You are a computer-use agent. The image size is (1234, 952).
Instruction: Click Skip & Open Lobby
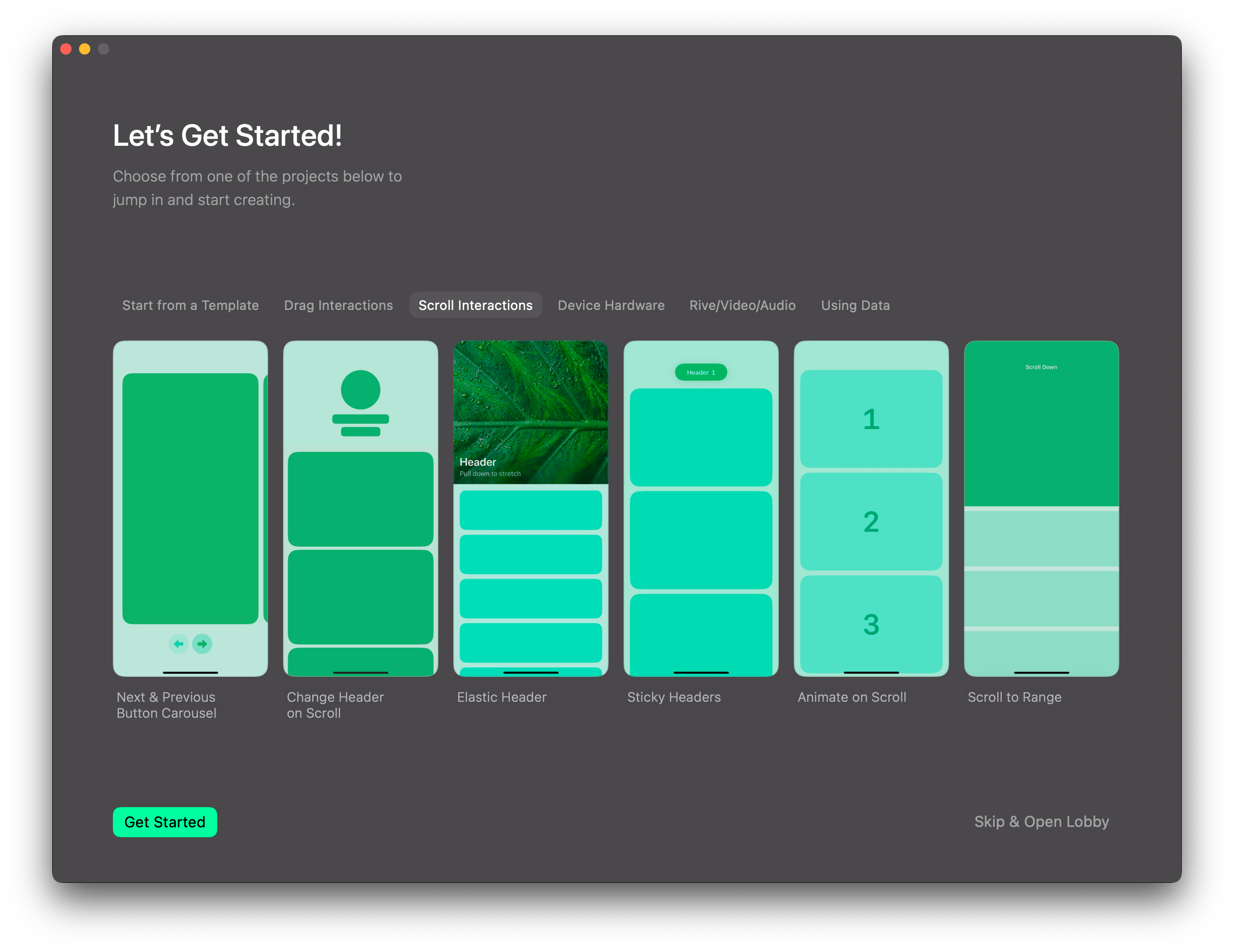[x=1041, y=822]
